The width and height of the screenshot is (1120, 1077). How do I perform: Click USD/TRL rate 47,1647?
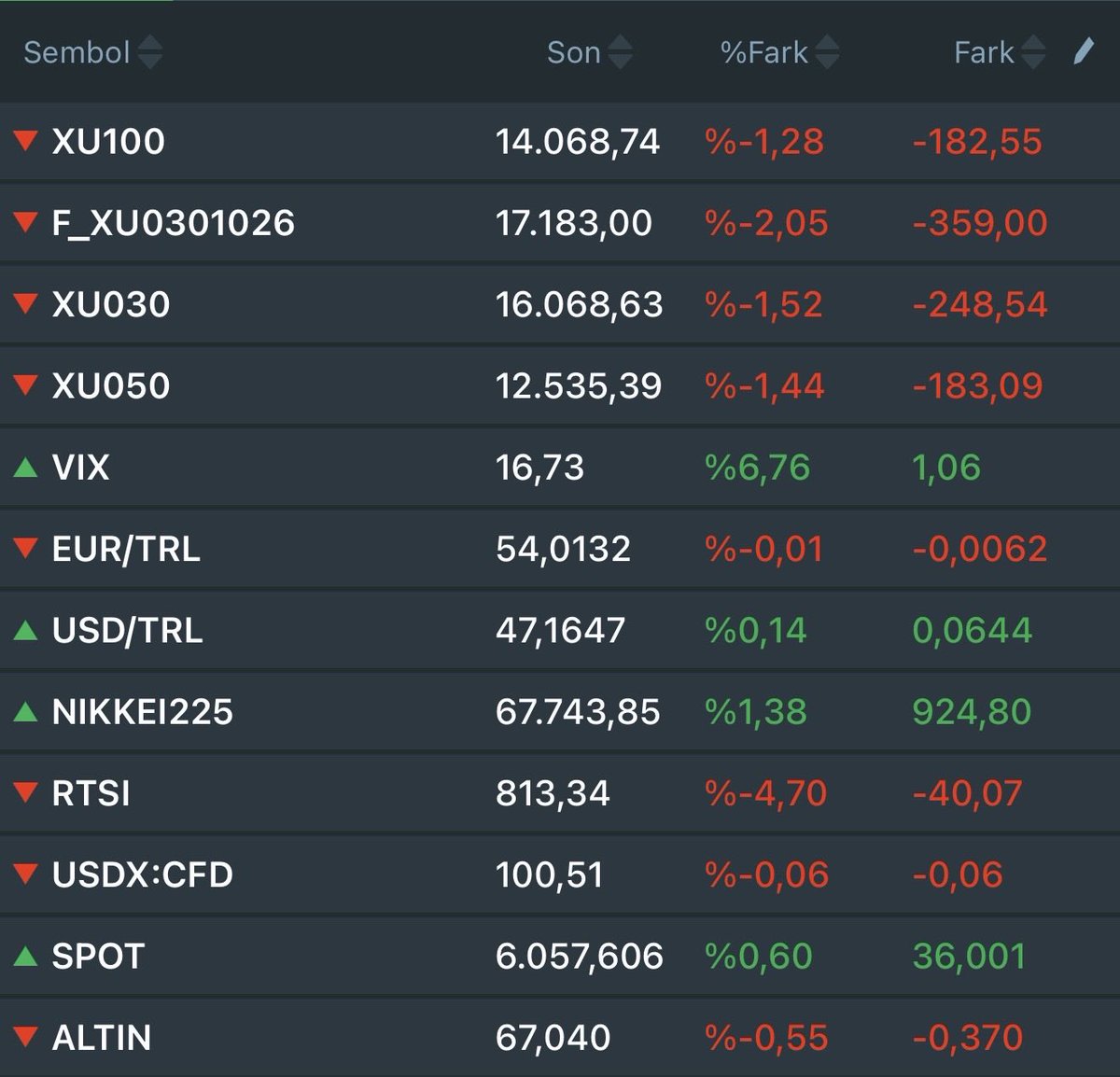pos(560,630)
